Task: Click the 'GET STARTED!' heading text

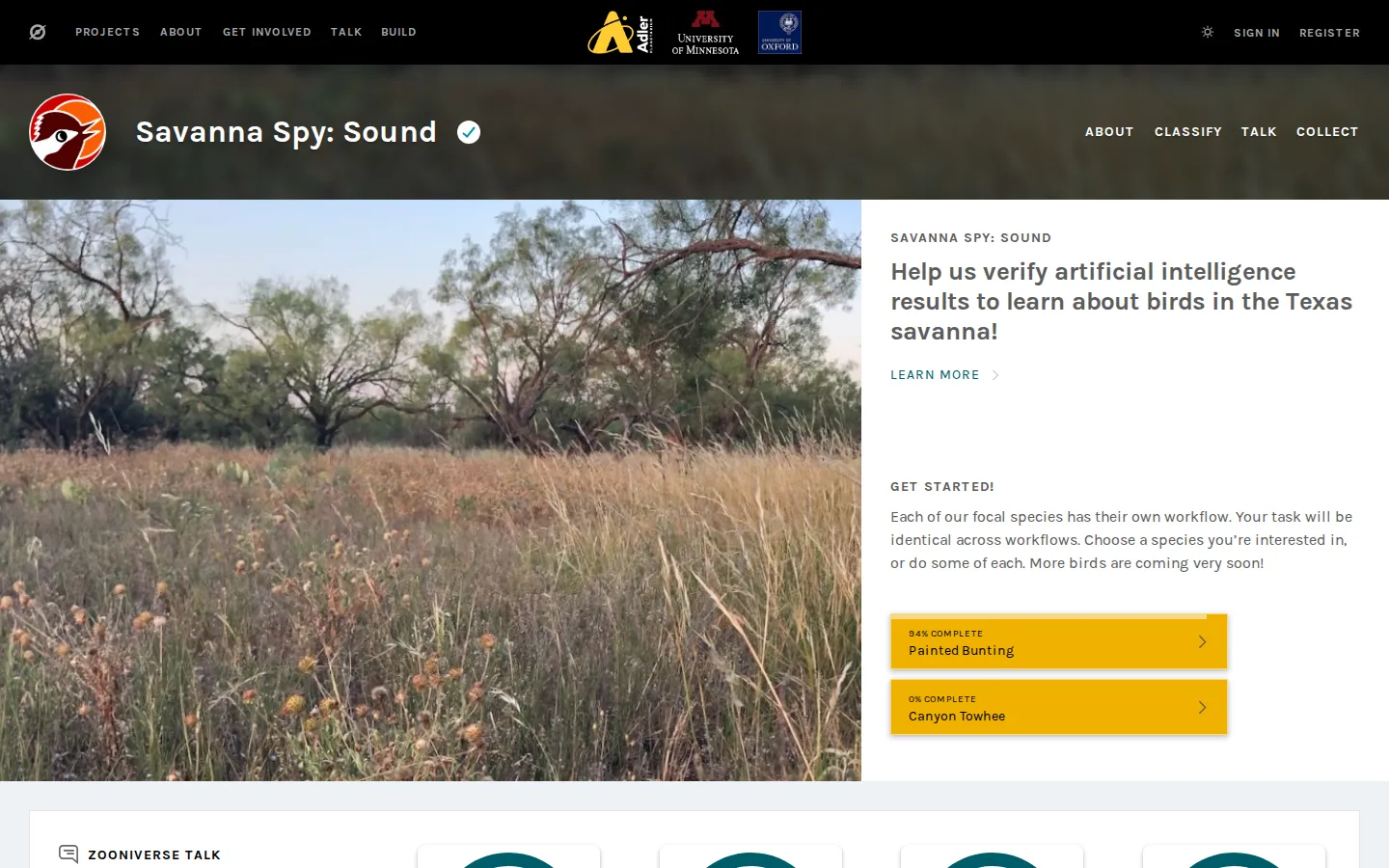Action: 942,487
